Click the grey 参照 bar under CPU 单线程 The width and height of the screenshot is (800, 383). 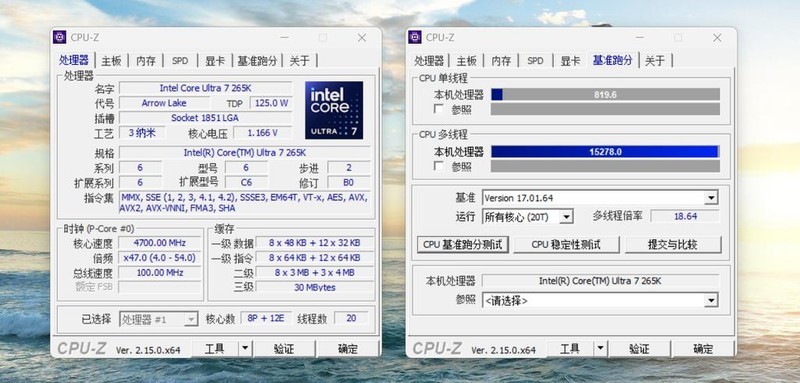coord(605,109)
